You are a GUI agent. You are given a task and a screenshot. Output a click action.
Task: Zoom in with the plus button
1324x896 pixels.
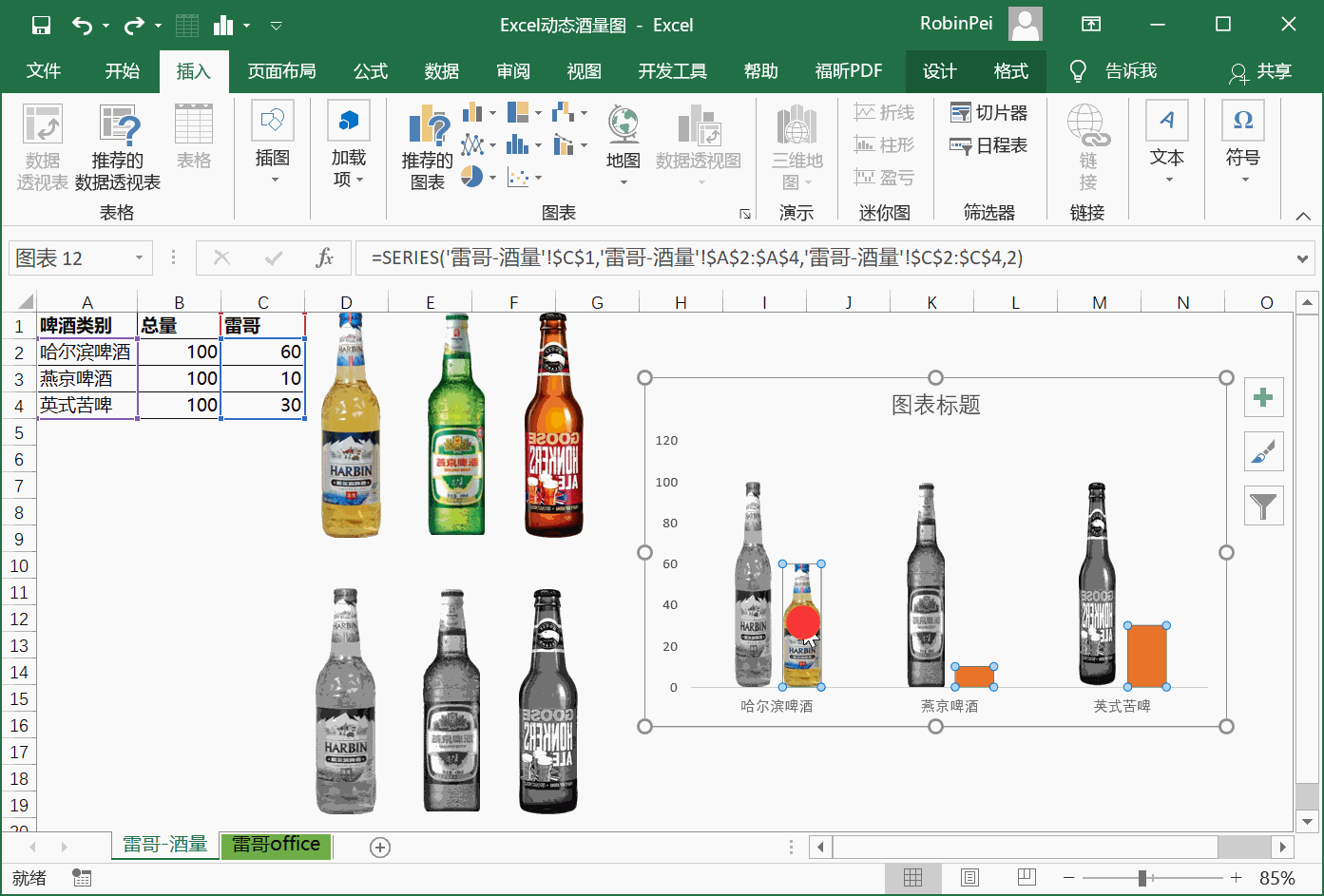click(x=1236, y=878)
